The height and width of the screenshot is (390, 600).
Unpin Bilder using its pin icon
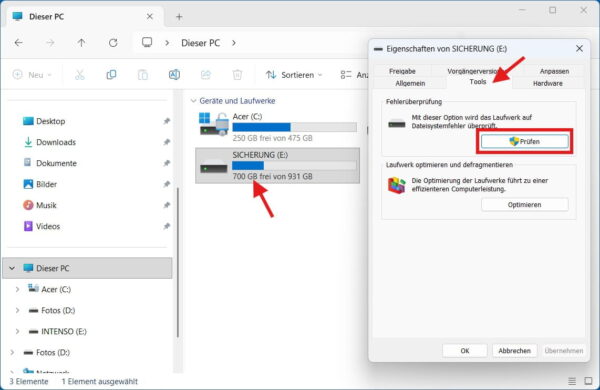click(x=166, y=184)
